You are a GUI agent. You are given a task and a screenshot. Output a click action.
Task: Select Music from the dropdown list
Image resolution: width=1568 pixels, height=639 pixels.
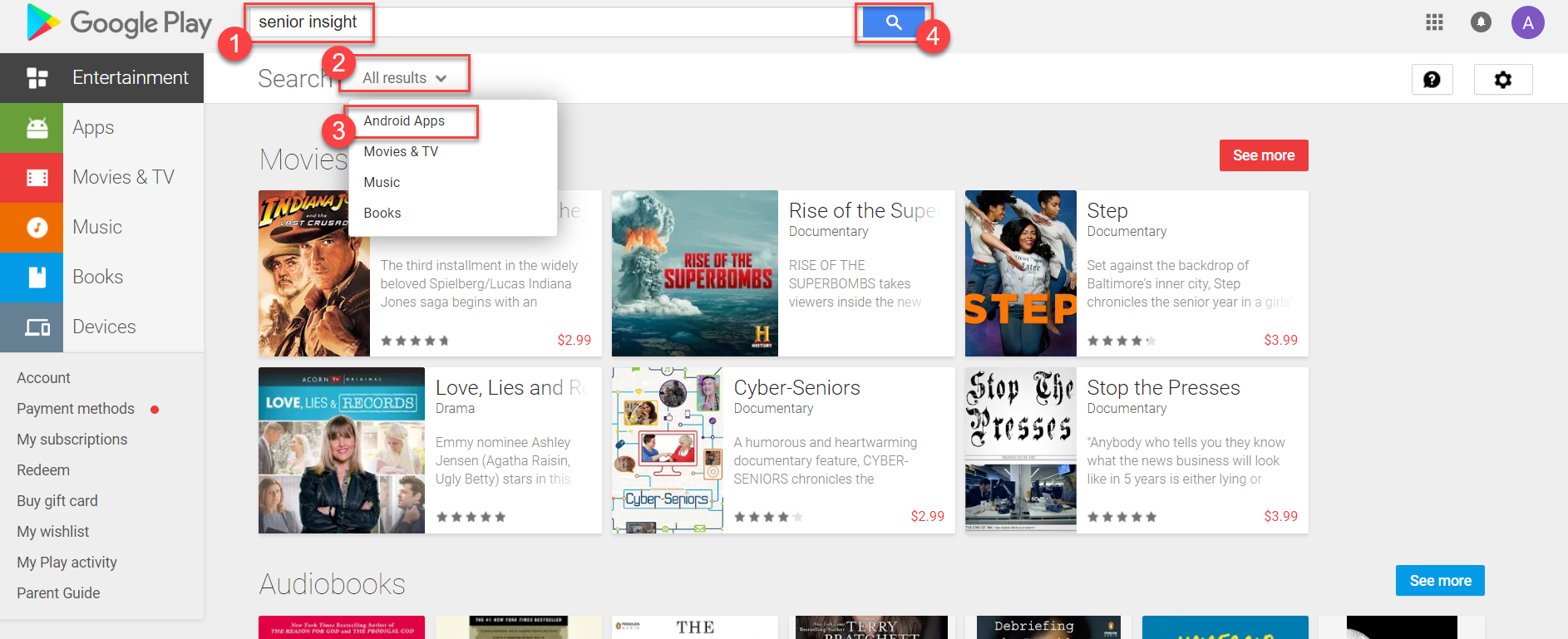pos(382,182)
